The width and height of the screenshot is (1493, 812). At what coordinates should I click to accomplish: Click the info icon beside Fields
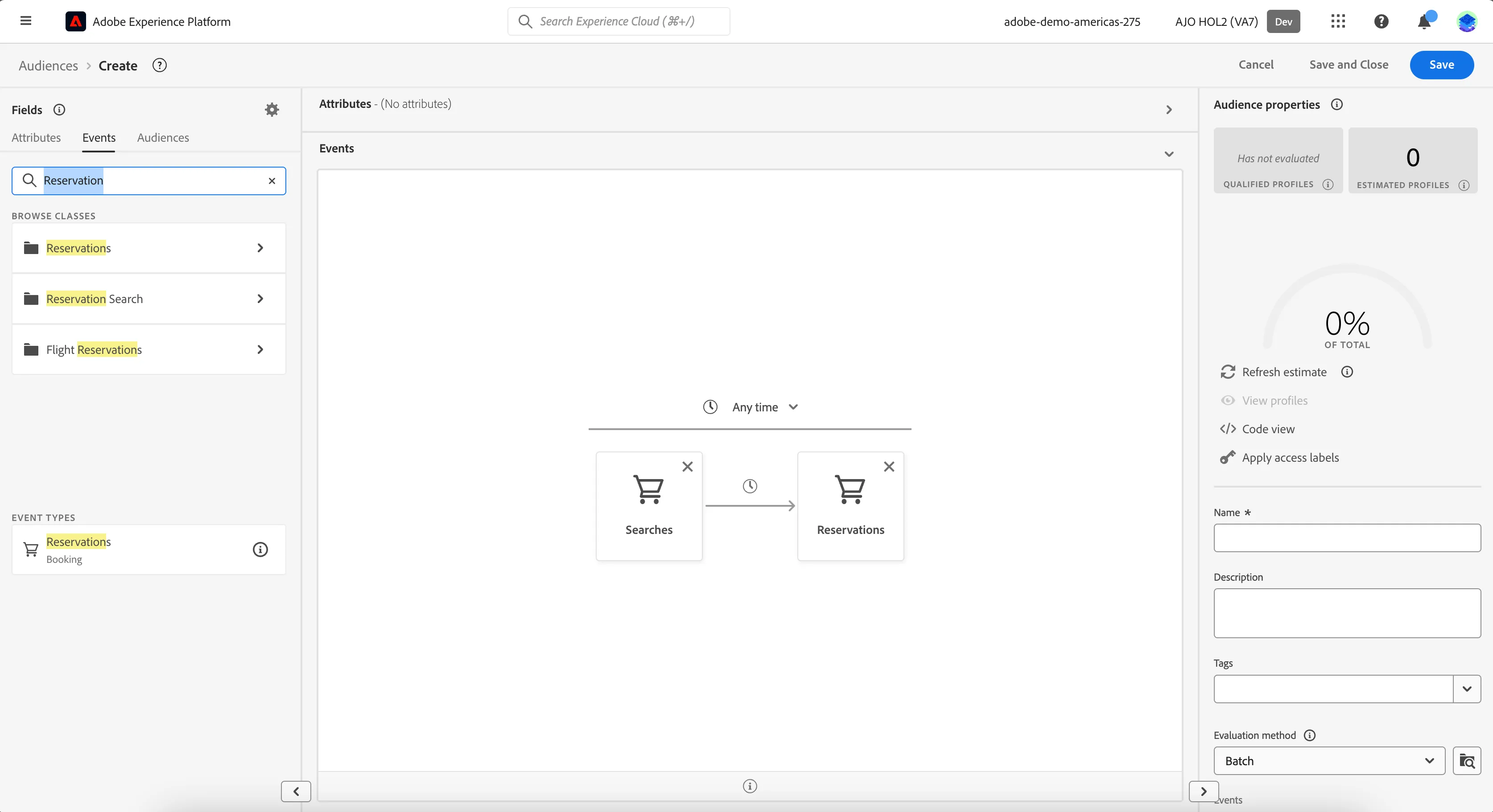(x=59, y=110)
